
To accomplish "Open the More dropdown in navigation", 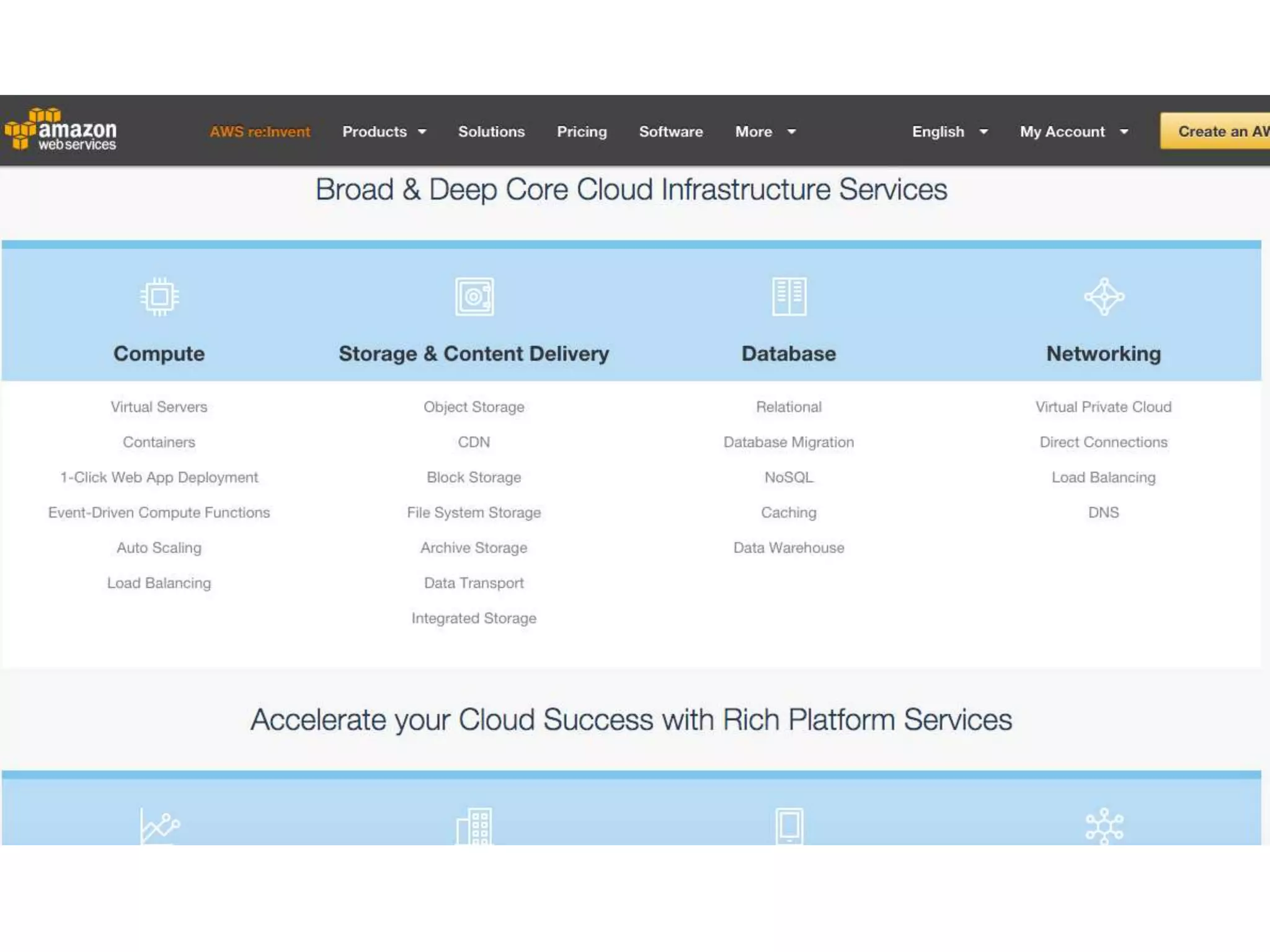I will click(765, 131).
